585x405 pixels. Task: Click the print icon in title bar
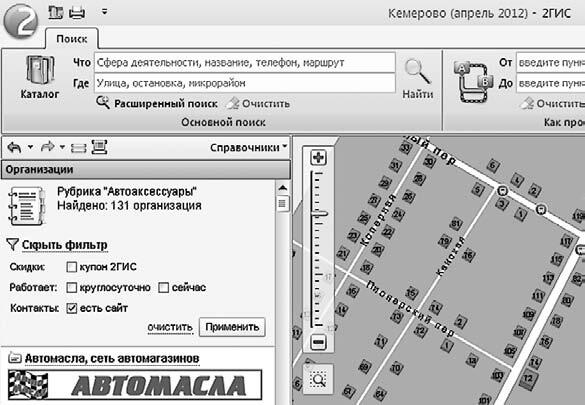click(77, 13)
